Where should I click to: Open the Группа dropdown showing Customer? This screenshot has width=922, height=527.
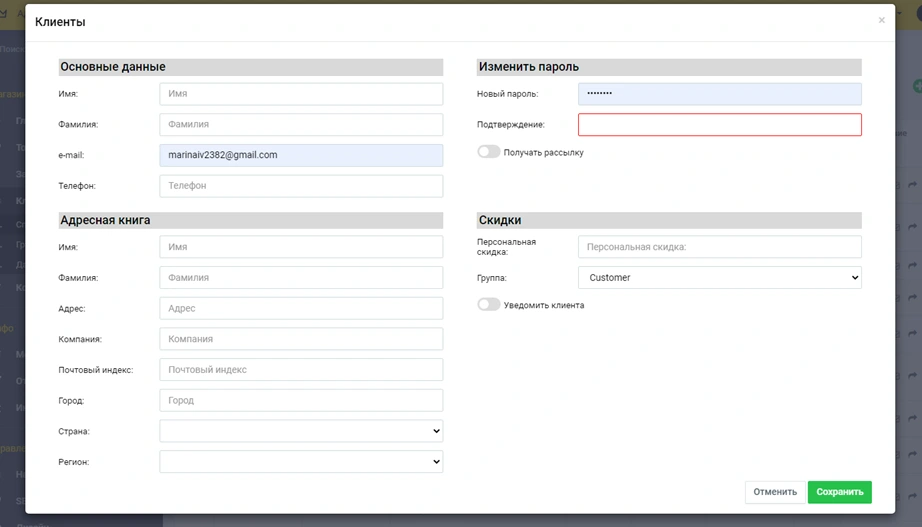click(x=719, y=278)
